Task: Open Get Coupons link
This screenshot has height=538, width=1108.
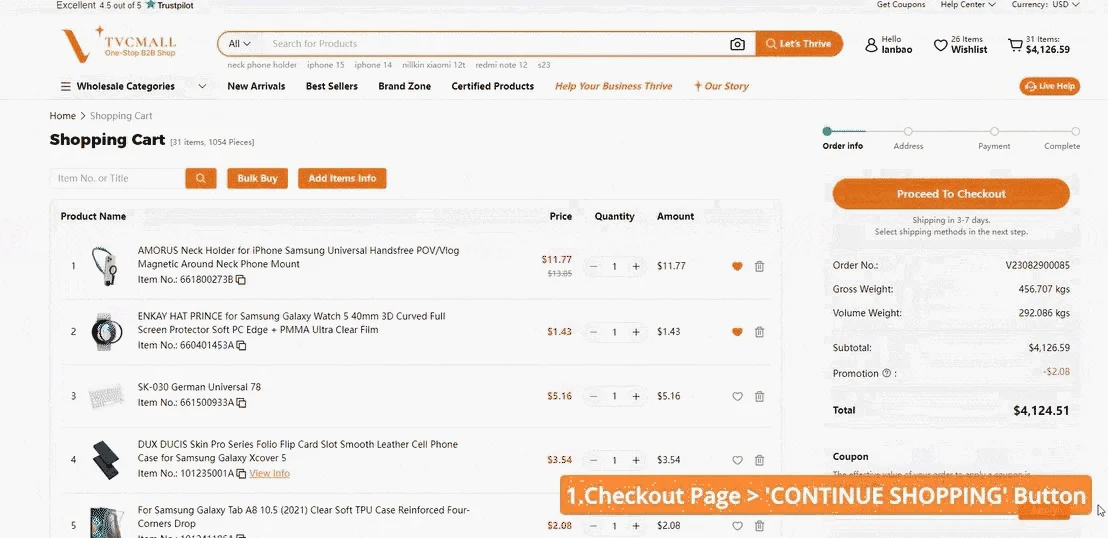Action: click(901, 4)
